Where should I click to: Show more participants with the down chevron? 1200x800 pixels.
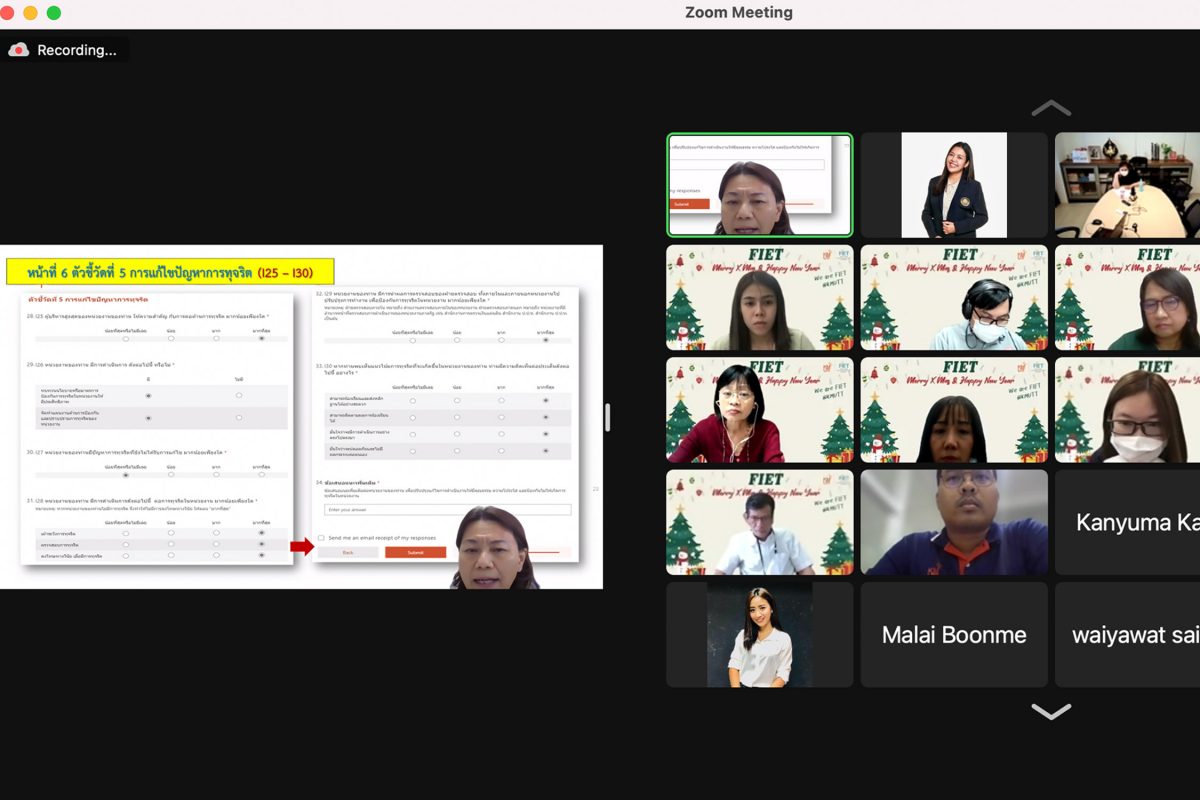1051,711
